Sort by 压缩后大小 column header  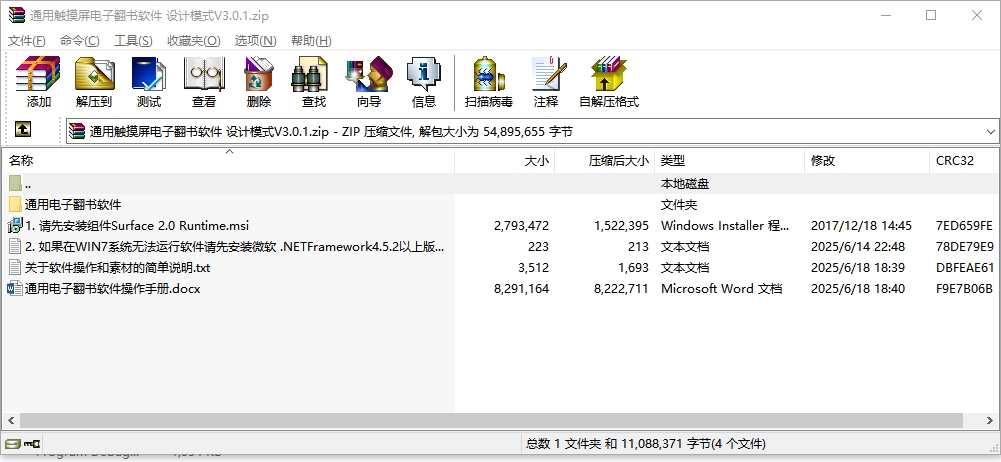pos(605,161)
